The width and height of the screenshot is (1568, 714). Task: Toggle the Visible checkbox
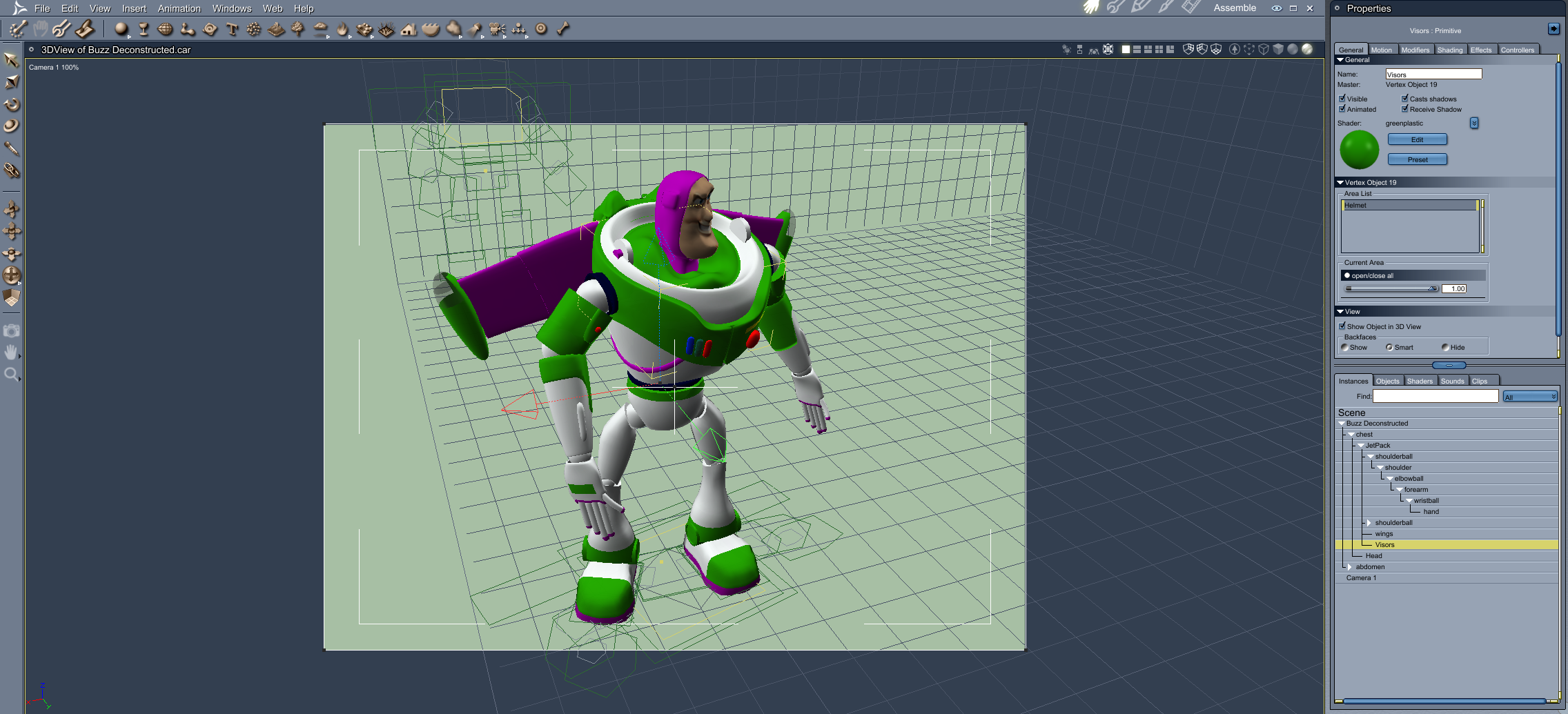click(1342, 99)
